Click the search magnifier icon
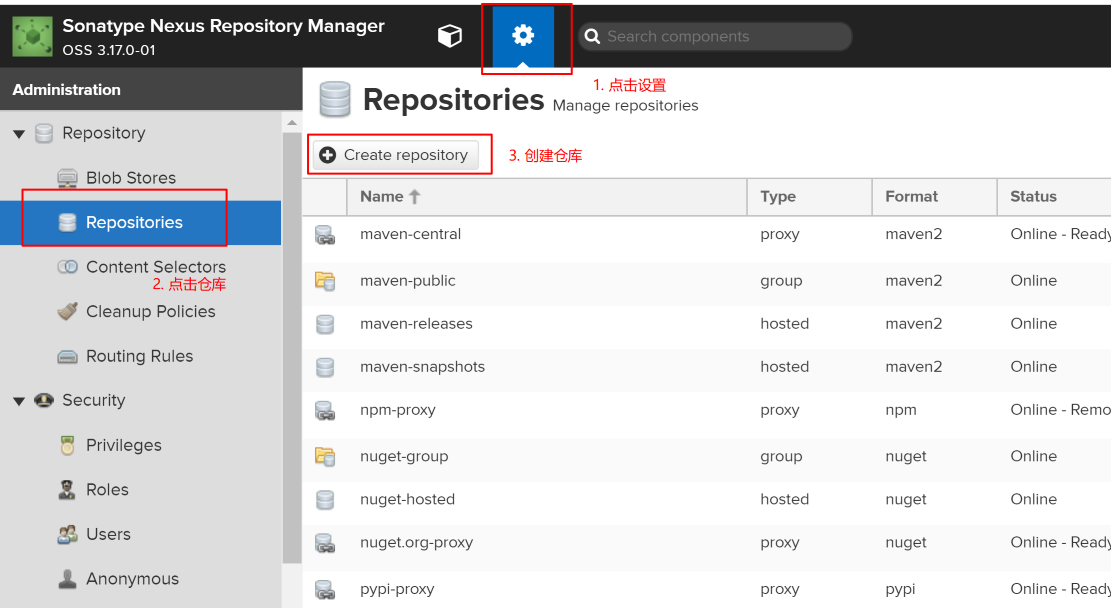The image size is (1112, 608). (592, 37)
